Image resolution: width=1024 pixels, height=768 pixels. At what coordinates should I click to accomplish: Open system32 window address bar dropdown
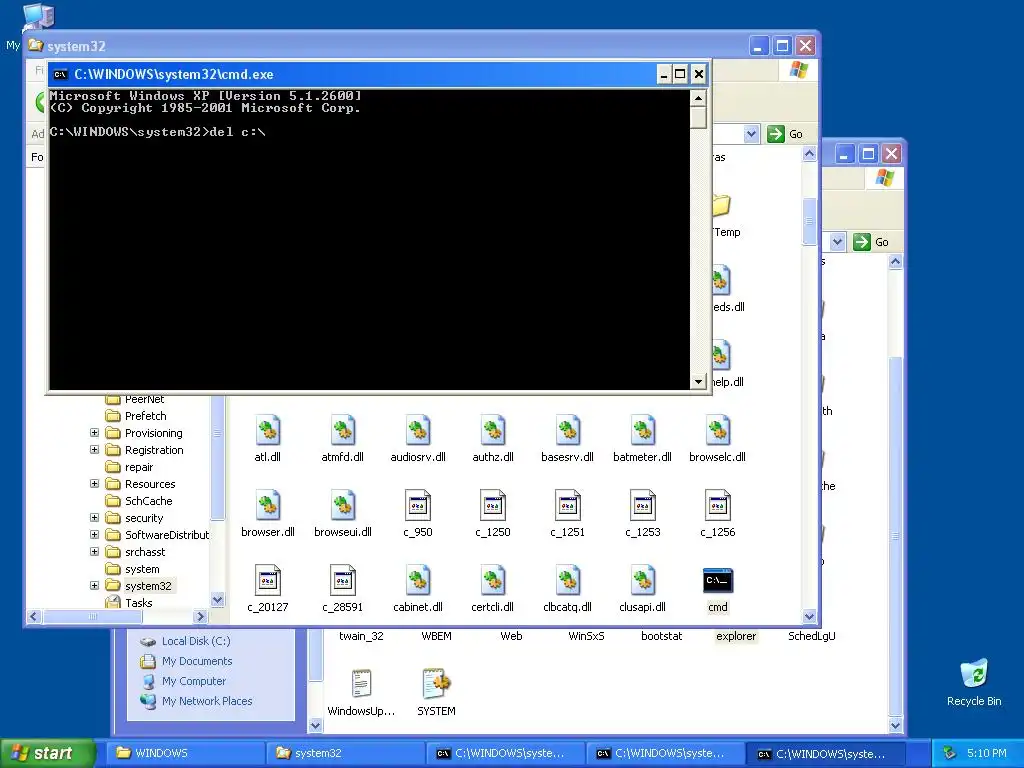coord(751,134)
